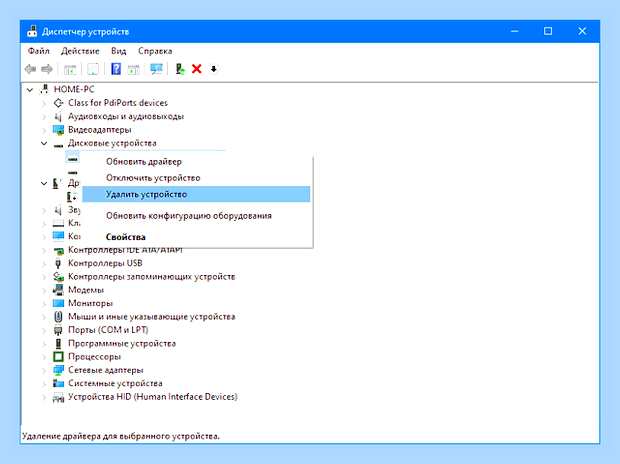The height and width of the screenshot is (464, 620).
Task: Select Программные устройства label
Action: 122,343
